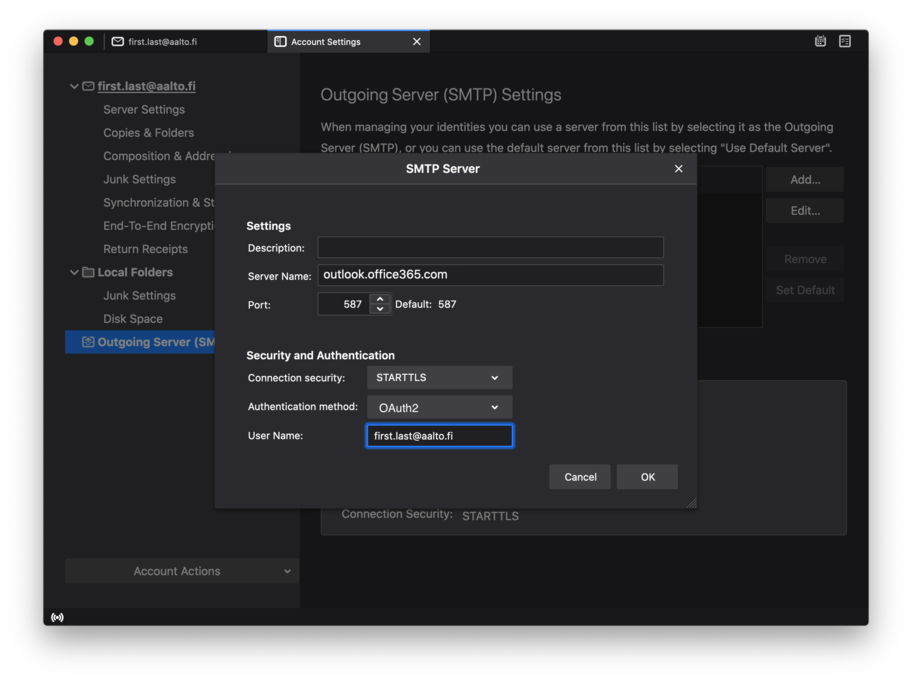Click the Description text field
This screenshot has width=912, height=683.
(490, 247)
